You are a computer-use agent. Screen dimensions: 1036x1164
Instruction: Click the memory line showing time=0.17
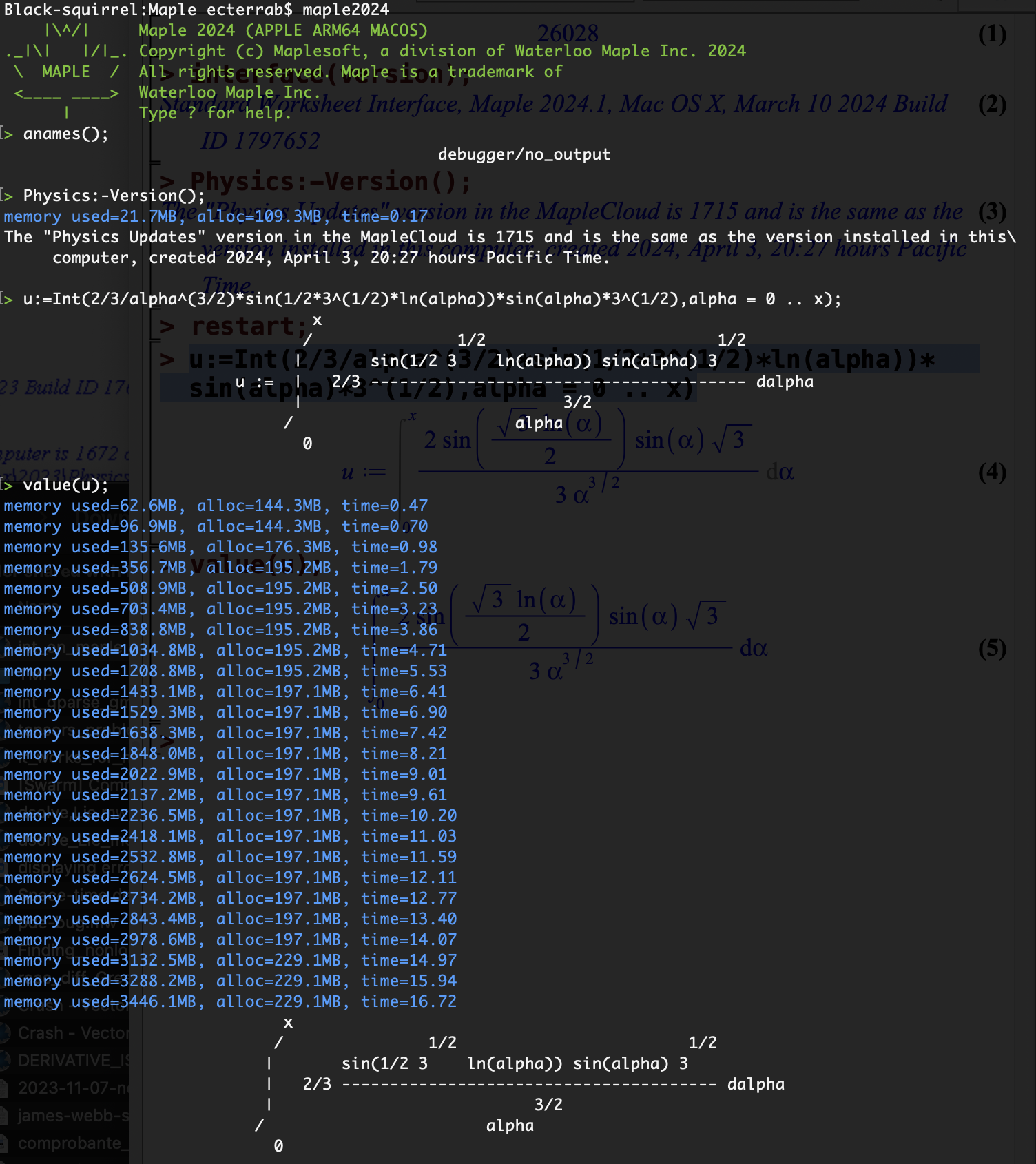click(x=216, y=216)
